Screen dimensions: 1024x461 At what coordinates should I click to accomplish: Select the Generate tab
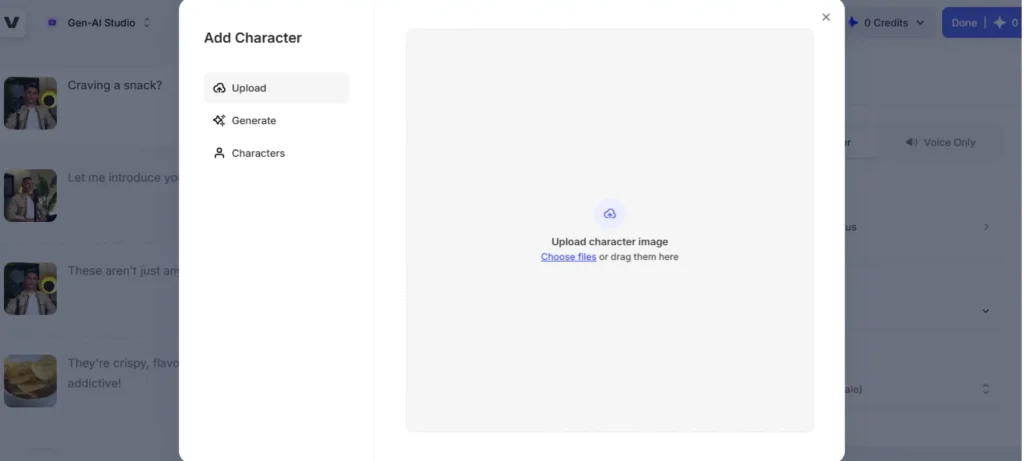[x=254, y=121]
